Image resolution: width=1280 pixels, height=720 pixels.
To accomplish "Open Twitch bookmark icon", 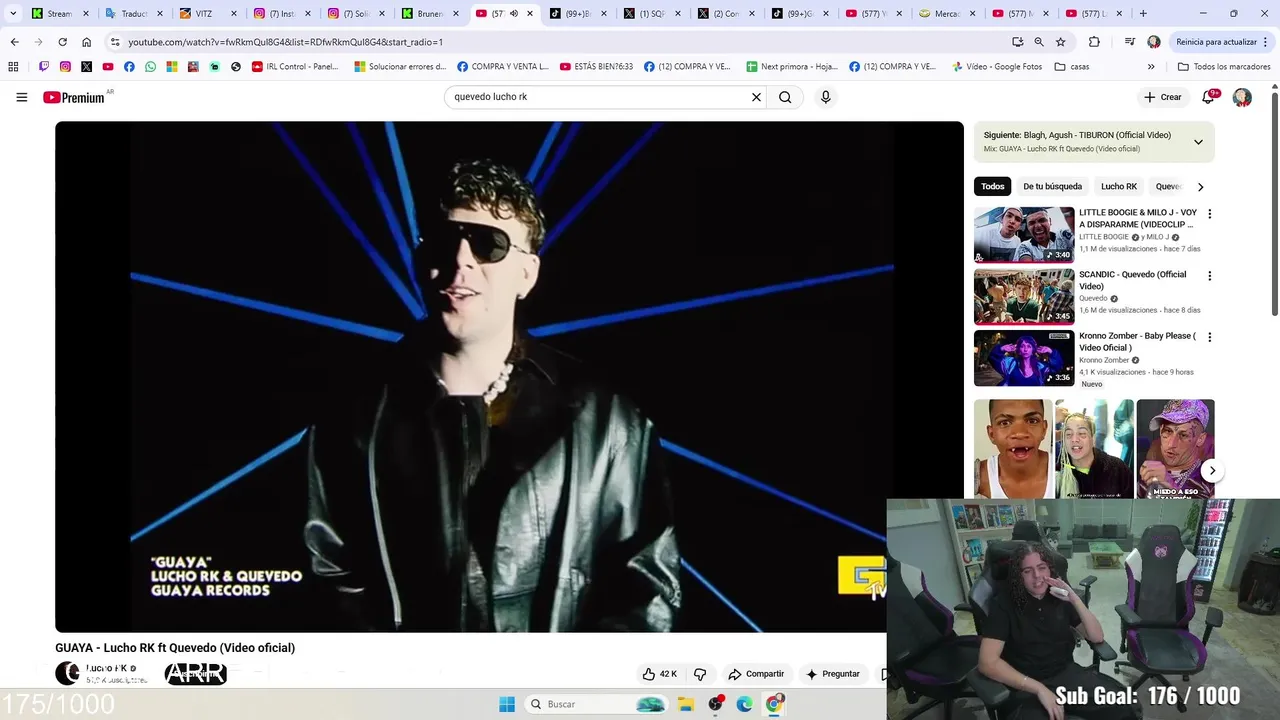I will tap(44, 67).
